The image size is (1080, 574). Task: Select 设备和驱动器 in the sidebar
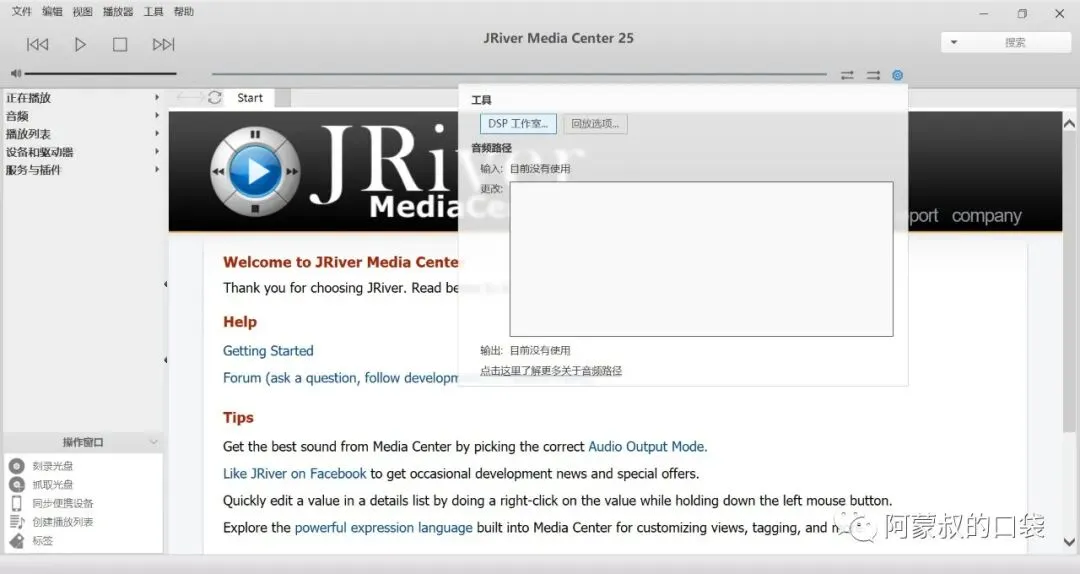tap(39, 152)
